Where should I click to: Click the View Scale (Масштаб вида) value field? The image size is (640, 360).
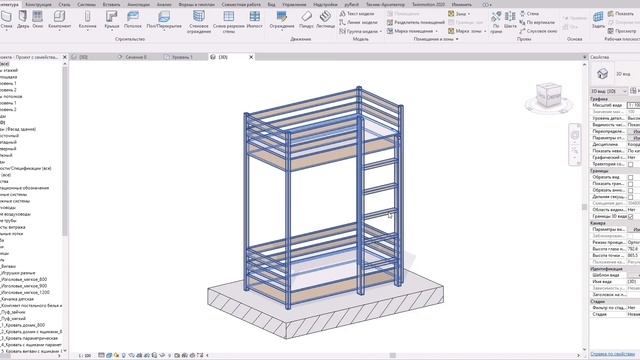coord(633,105)
